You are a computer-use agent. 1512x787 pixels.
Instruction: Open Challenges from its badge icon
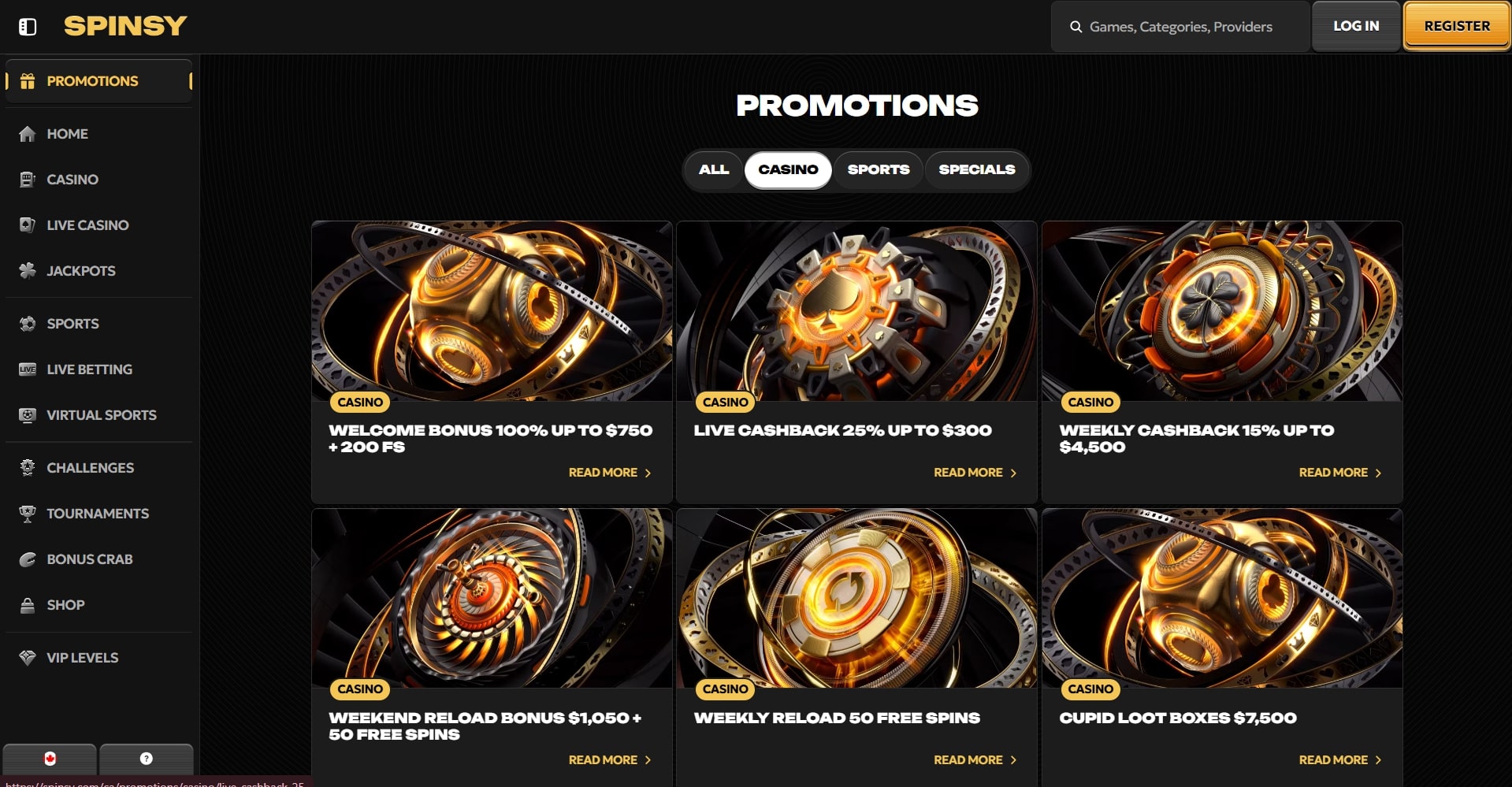click(28, 467)
